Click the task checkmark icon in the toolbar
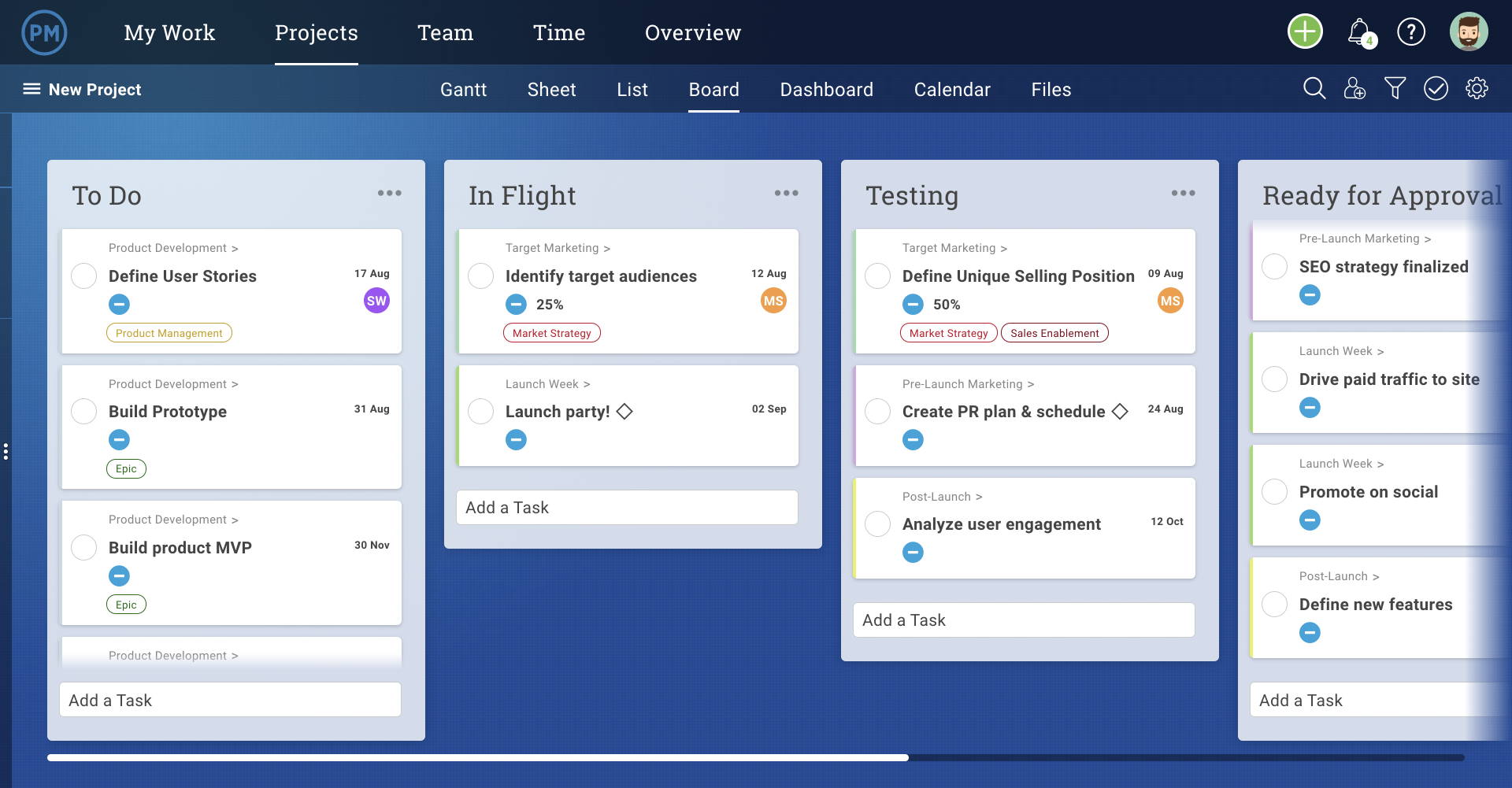1512x788 pixels. pyautogui.click(x=1436, y=88)
